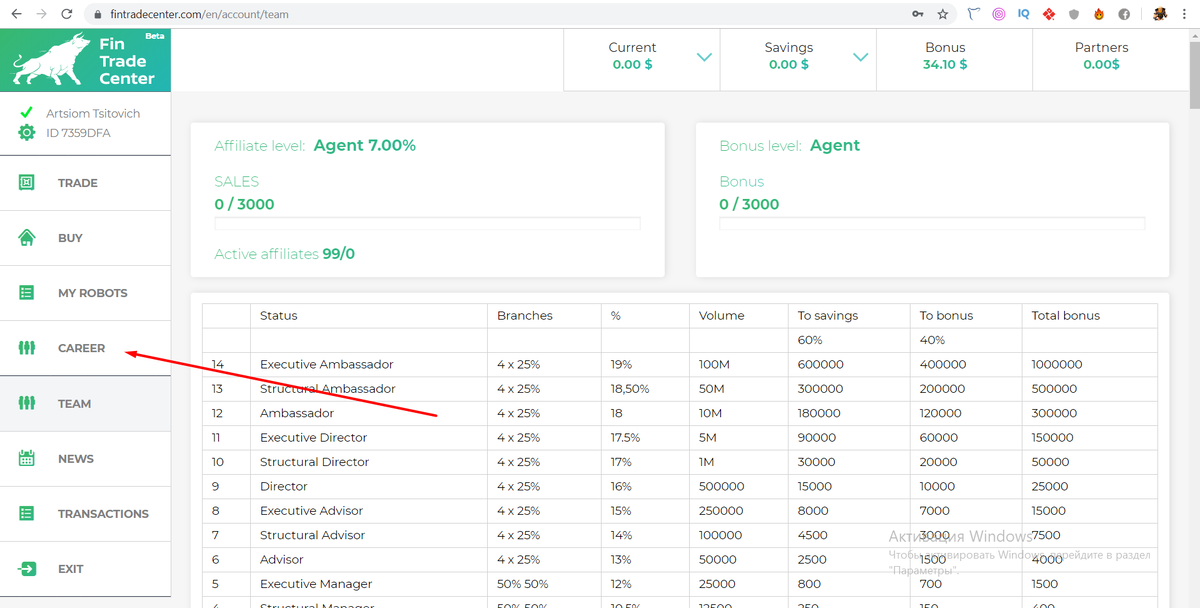Image resolution: width=1200 pixels, height=608 pixels.
Task: Open the flame face extension icon
Action: point(1099,14)
